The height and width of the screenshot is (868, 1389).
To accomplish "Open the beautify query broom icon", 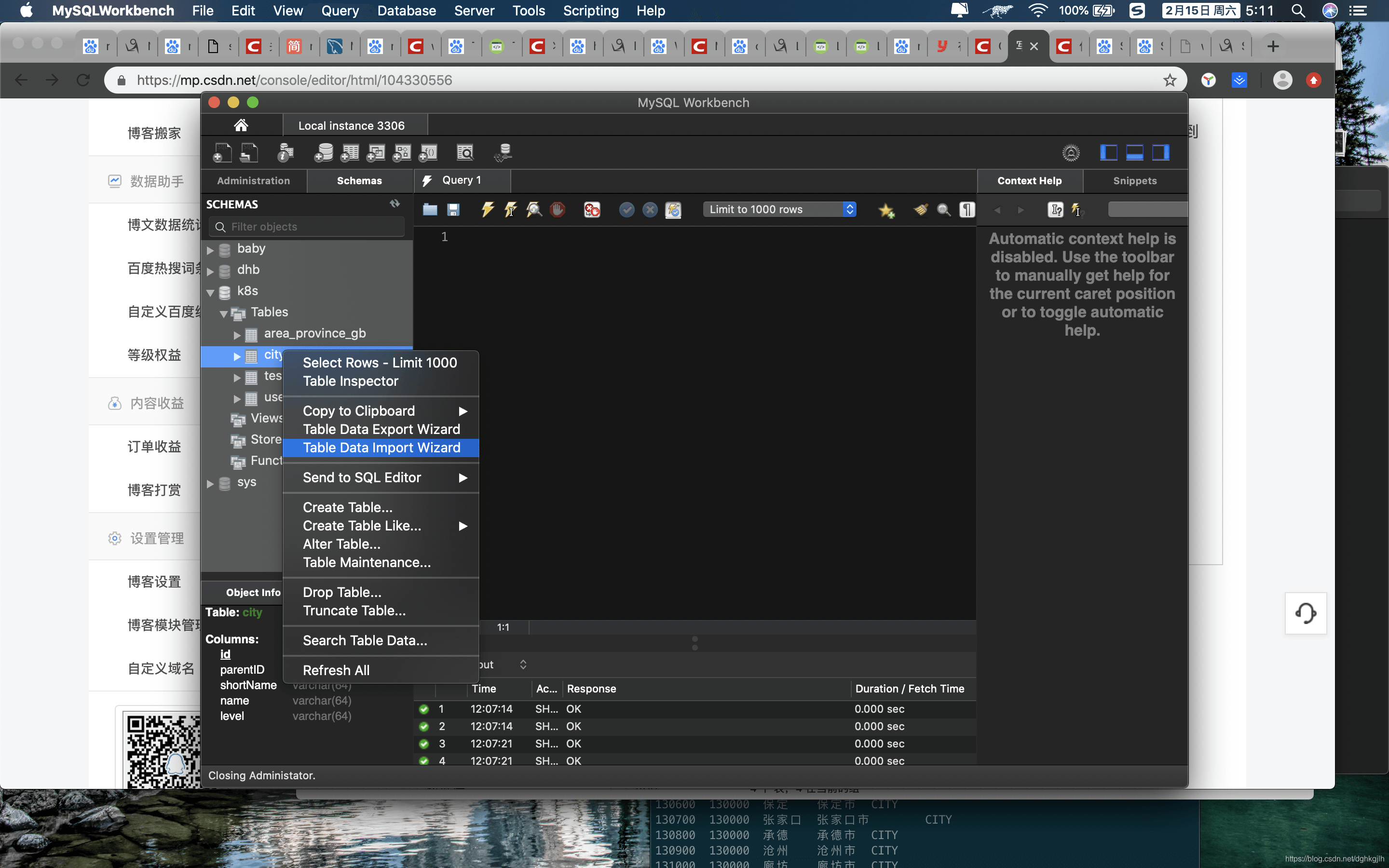I will pos(921,210).
